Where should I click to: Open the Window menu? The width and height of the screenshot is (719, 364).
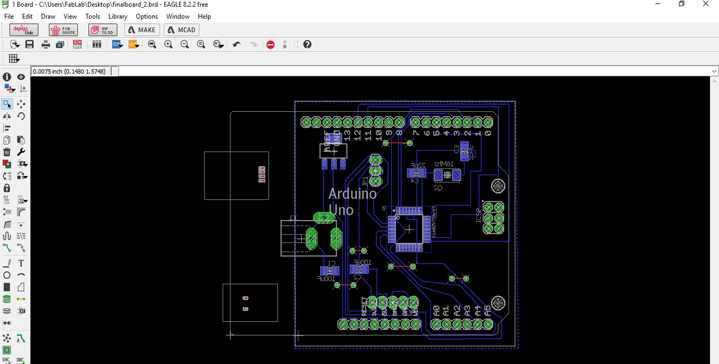(178, 17)
